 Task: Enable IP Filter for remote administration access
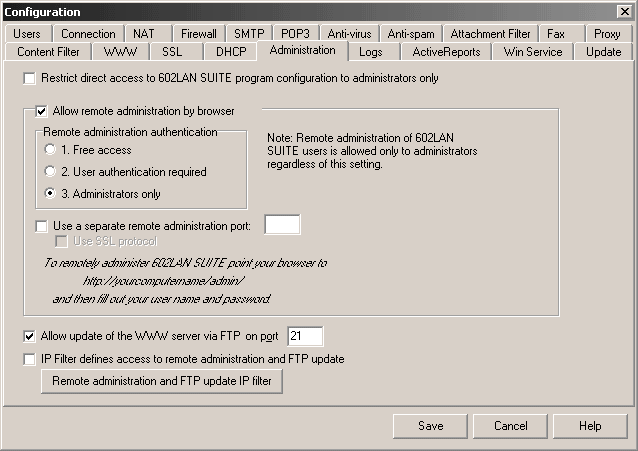tap(28, 359)
